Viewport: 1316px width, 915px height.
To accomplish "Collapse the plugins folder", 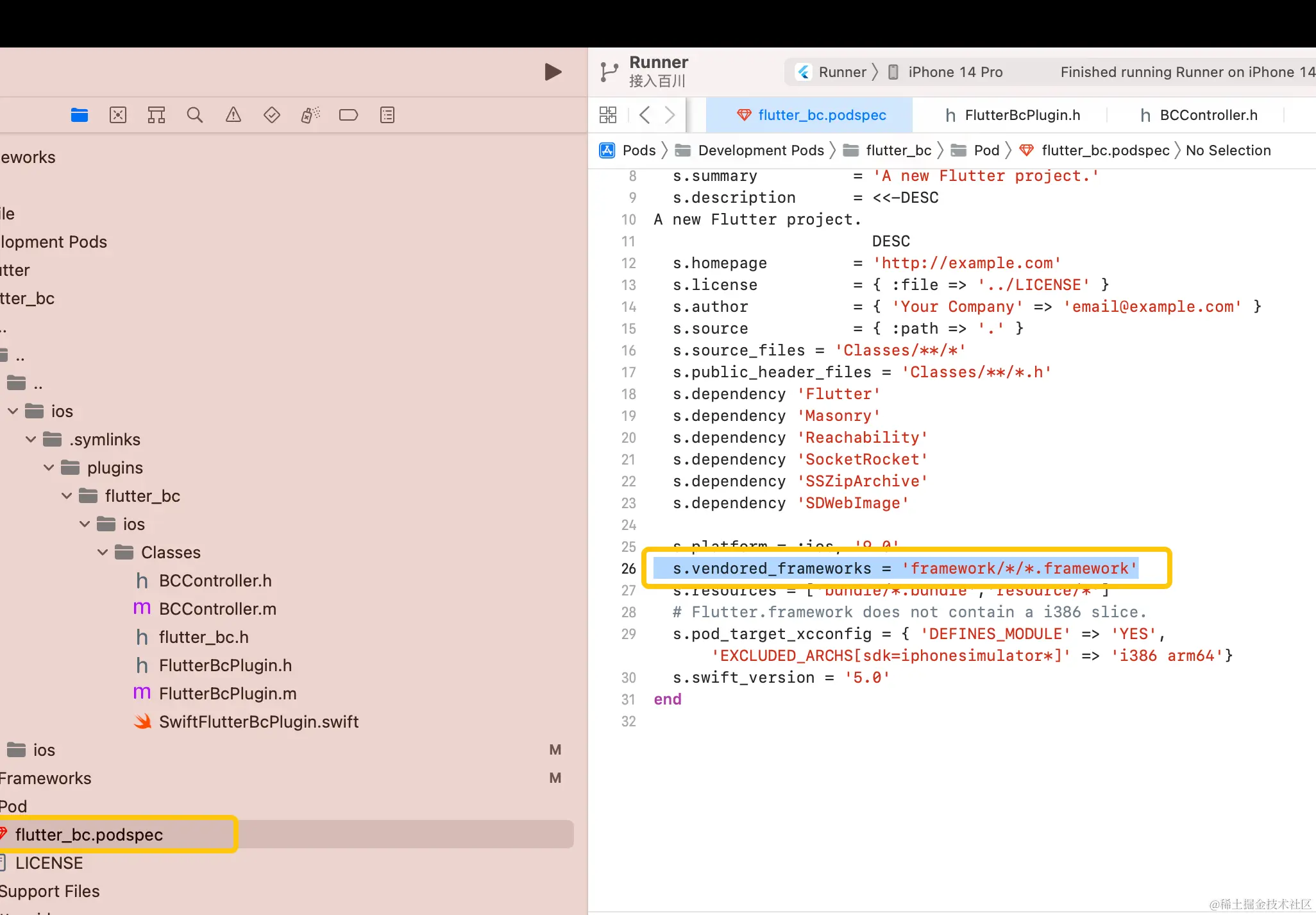I will pos(49,468).
